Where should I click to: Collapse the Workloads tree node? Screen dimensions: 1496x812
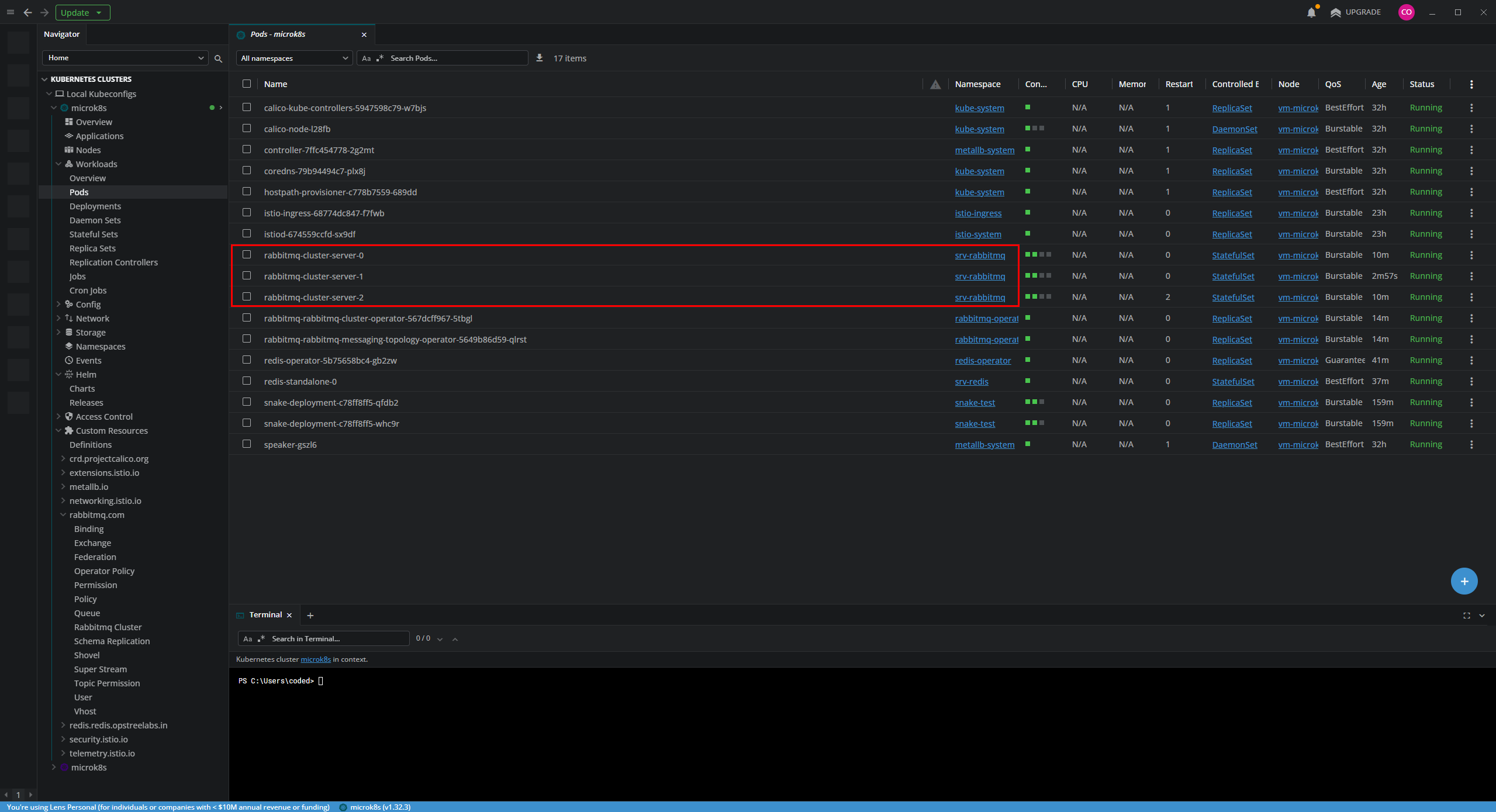click(x=58, y=164)
